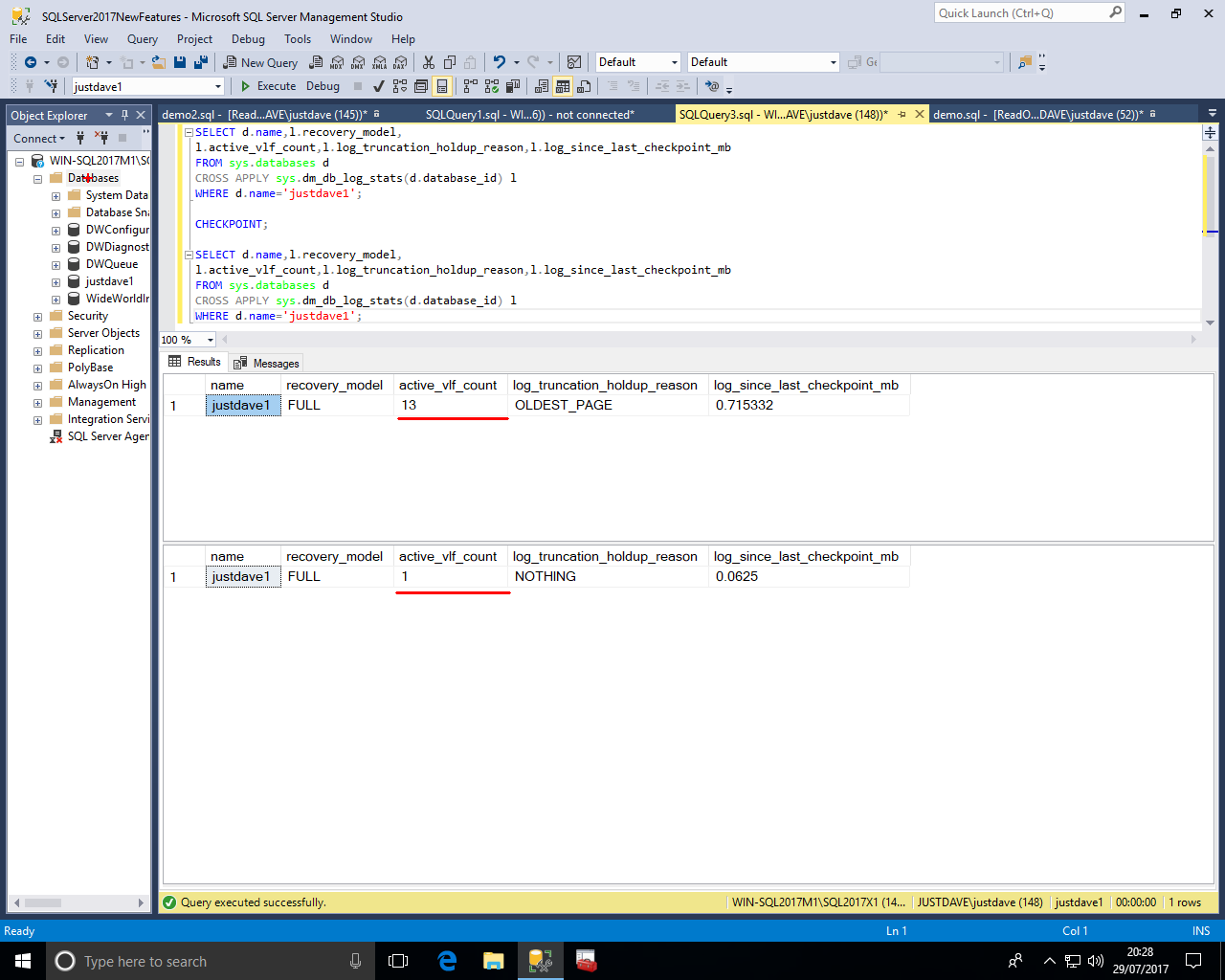Click the Change Connection icon beside database box
This screenshot has width=1225, height=980.
click(x=51, y=86)
